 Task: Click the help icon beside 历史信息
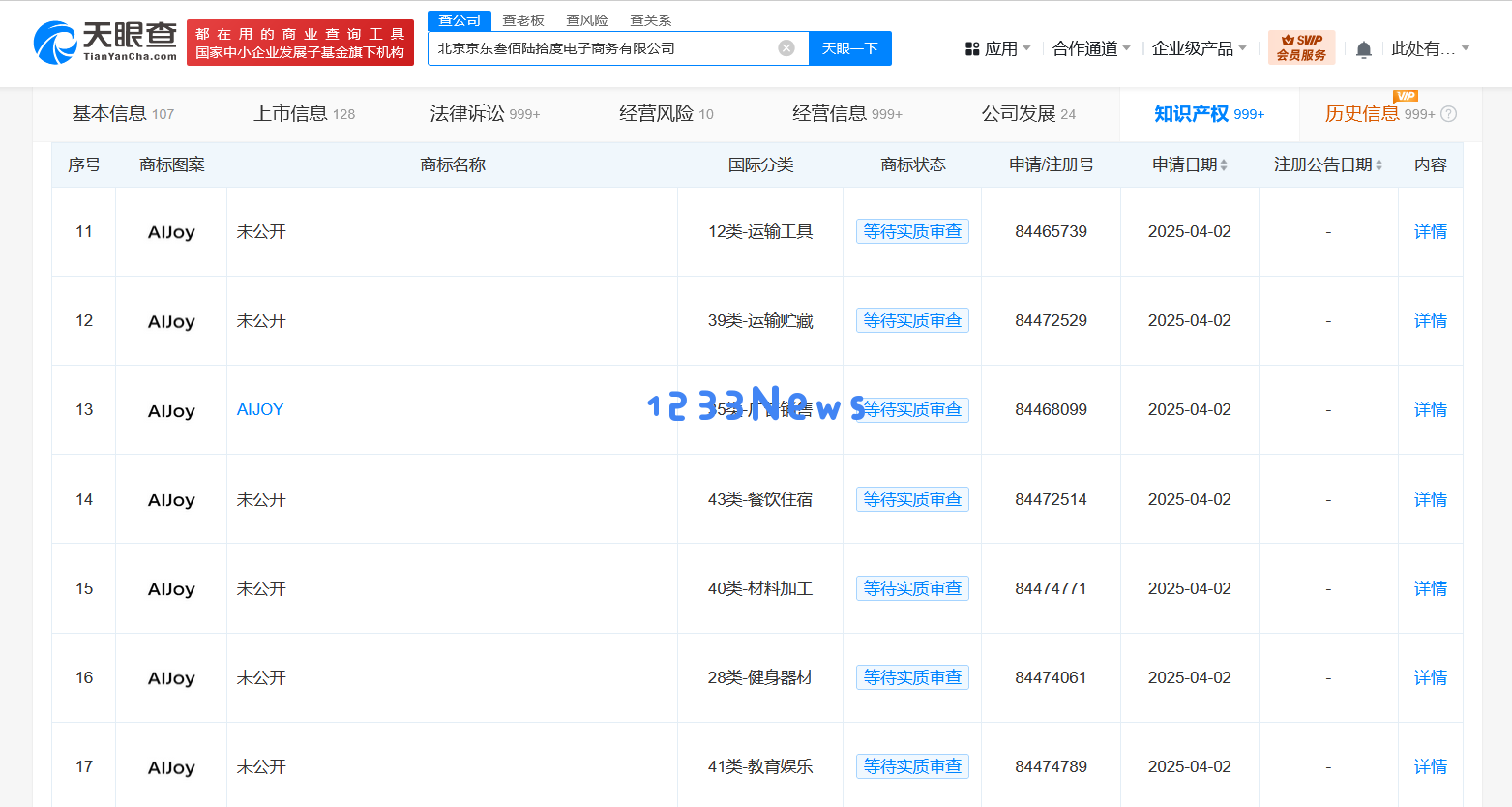pyautogui.click(x=1448, y=114)
